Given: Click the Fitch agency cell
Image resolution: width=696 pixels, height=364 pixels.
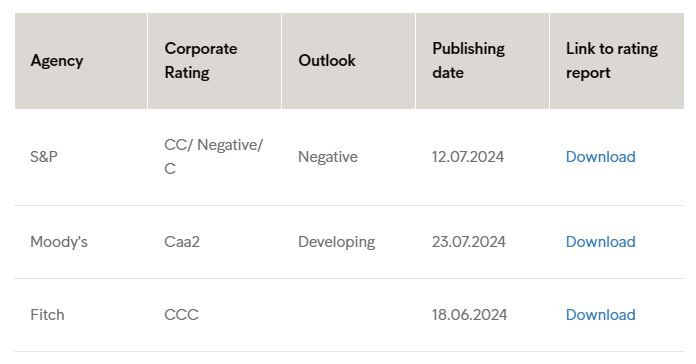Looking at the screenshot, I should (x=47, y=315).
